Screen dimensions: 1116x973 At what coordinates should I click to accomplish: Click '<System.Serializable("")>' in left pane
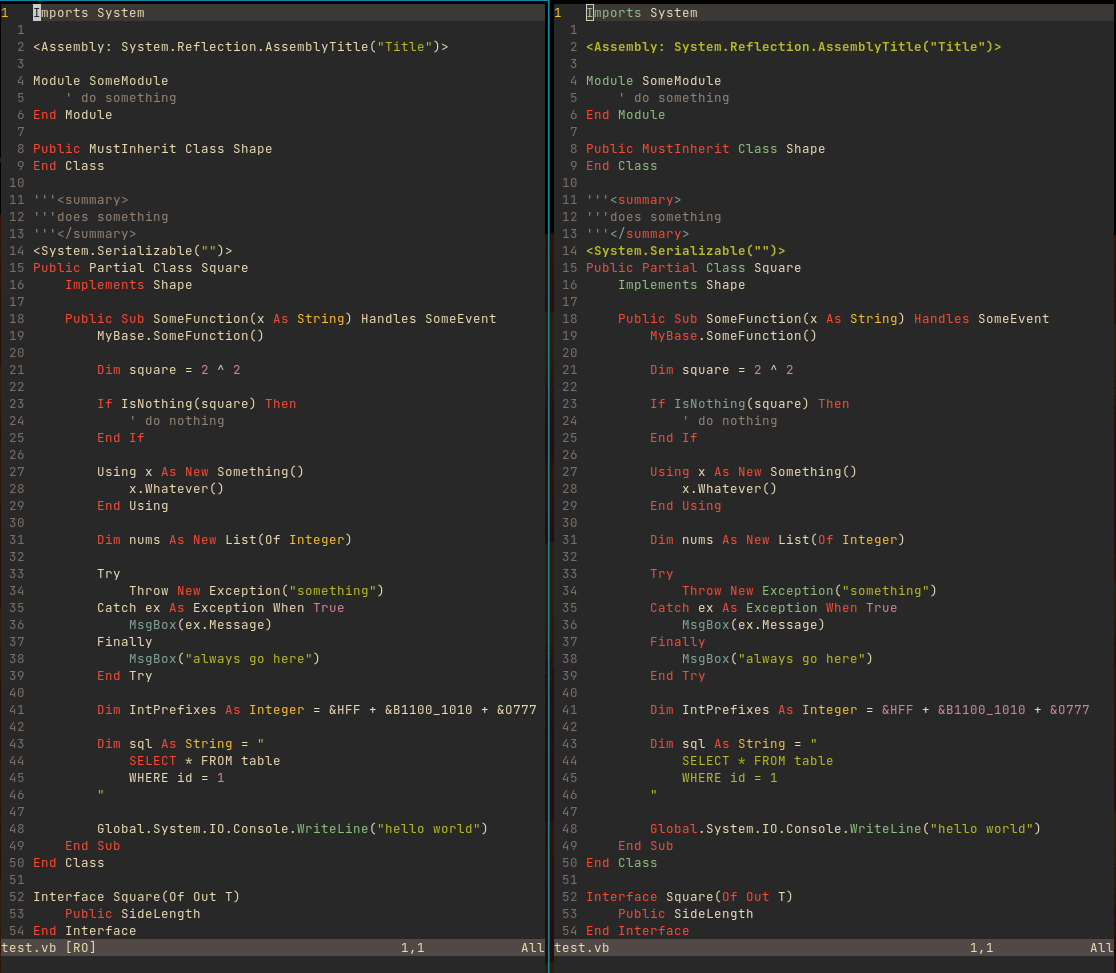tap(133, 251)
